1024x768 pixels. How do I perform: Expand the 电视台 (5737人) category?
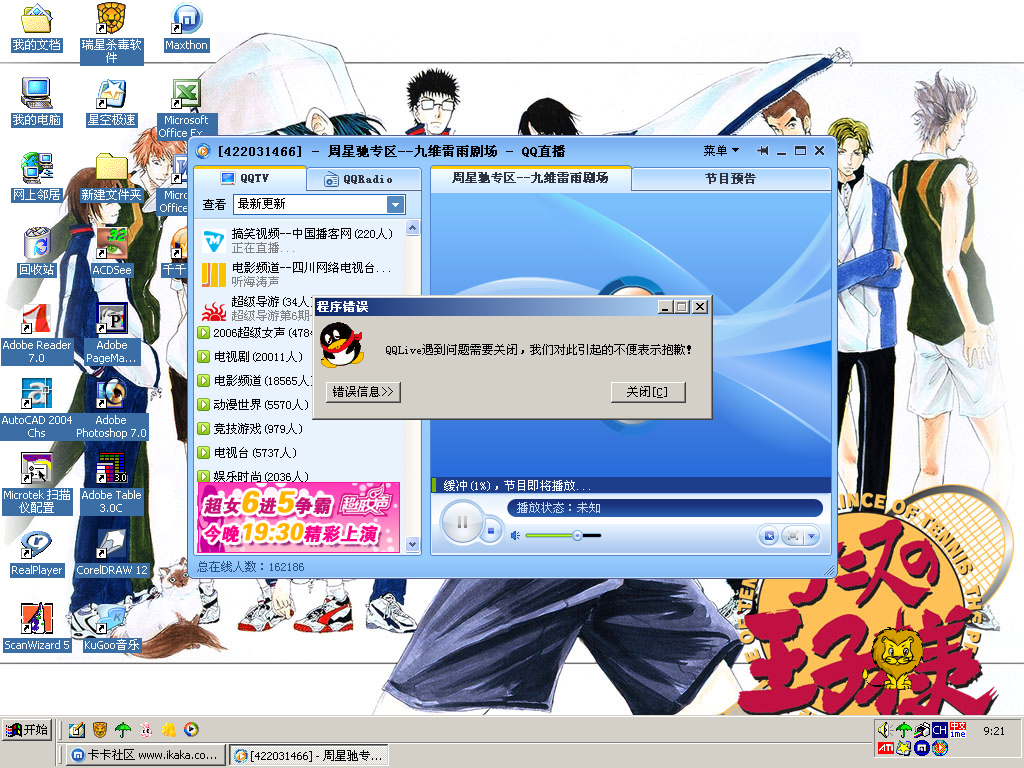(x=204, y=453)
